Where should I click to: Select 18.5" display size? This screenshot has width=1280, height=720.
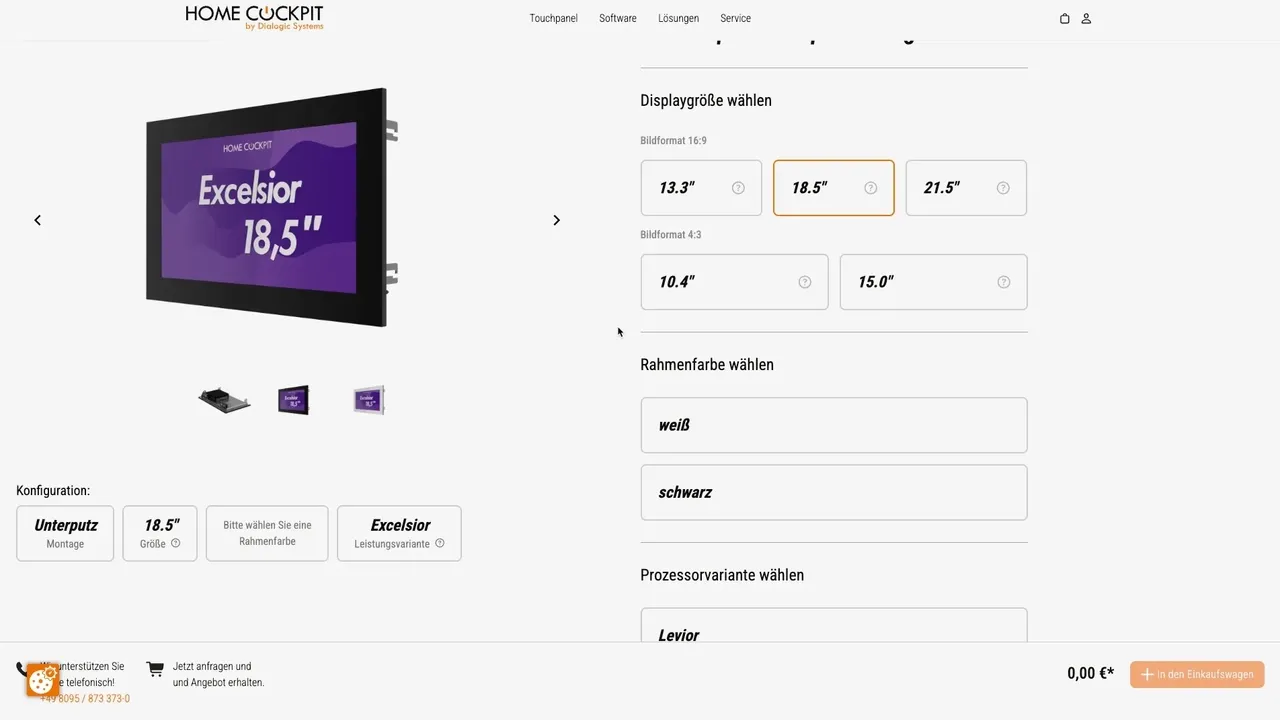(x=834, y=188)
